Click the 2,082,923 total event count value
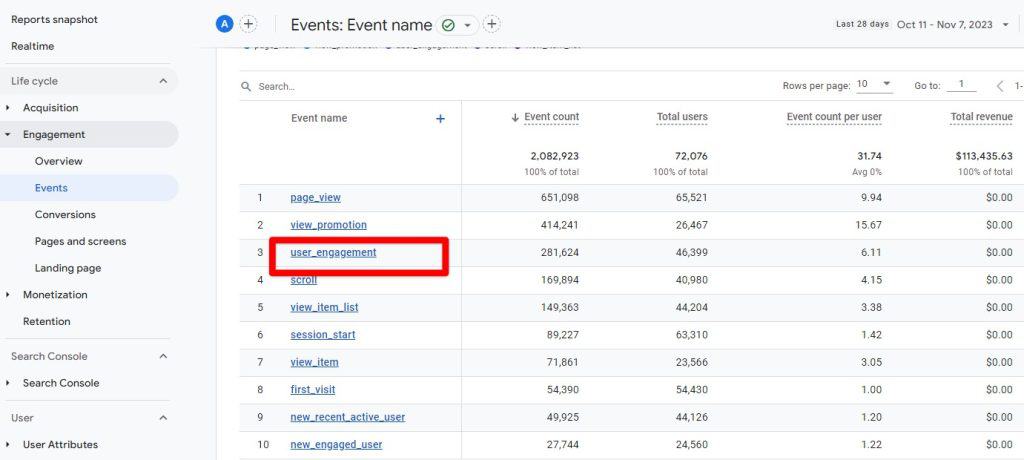Viewport: 1024px width, 460px height. 554,156
